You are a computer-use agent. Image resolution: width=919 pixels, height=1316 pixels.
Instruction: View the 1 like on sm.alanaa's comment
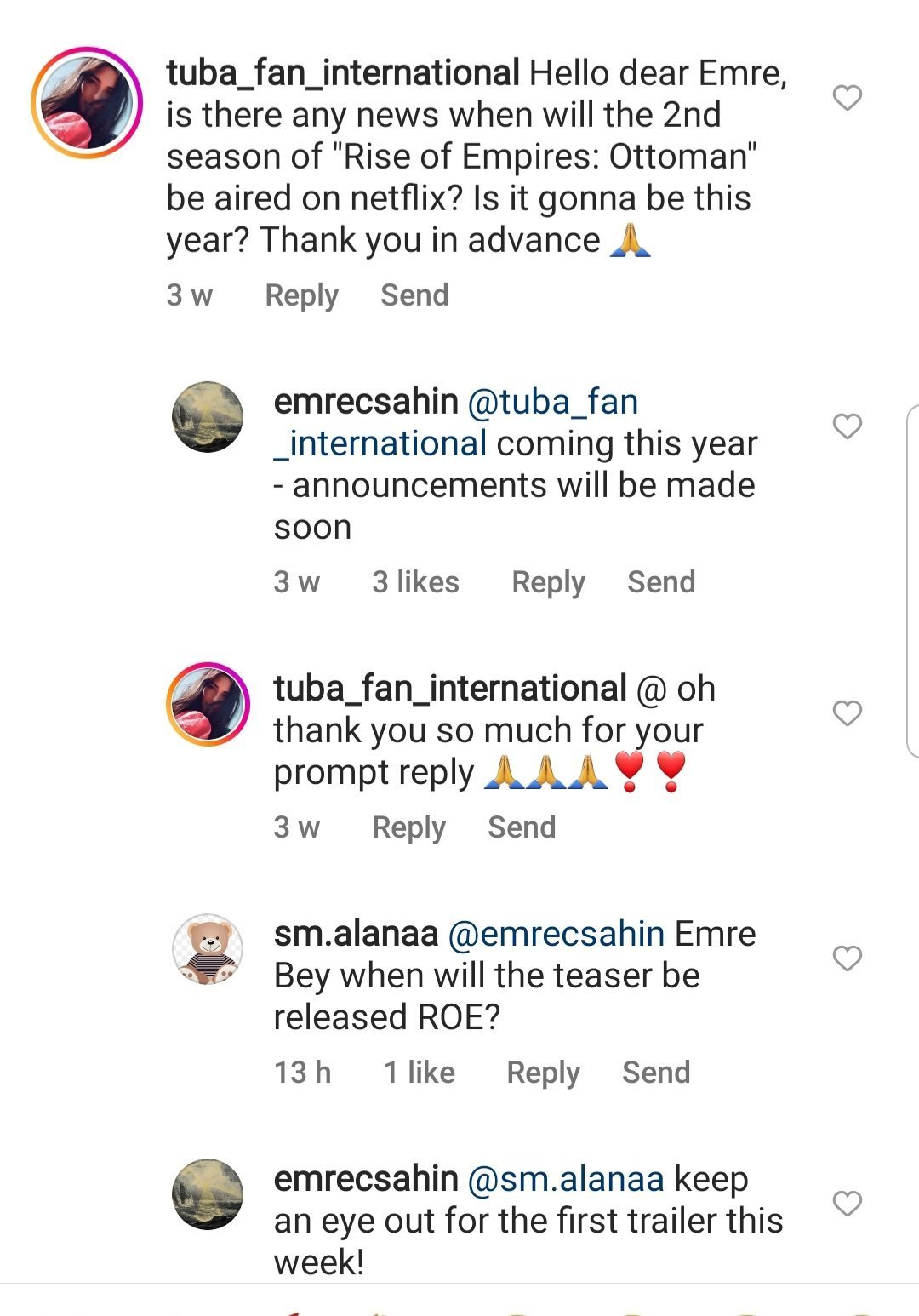point(419,1072)
